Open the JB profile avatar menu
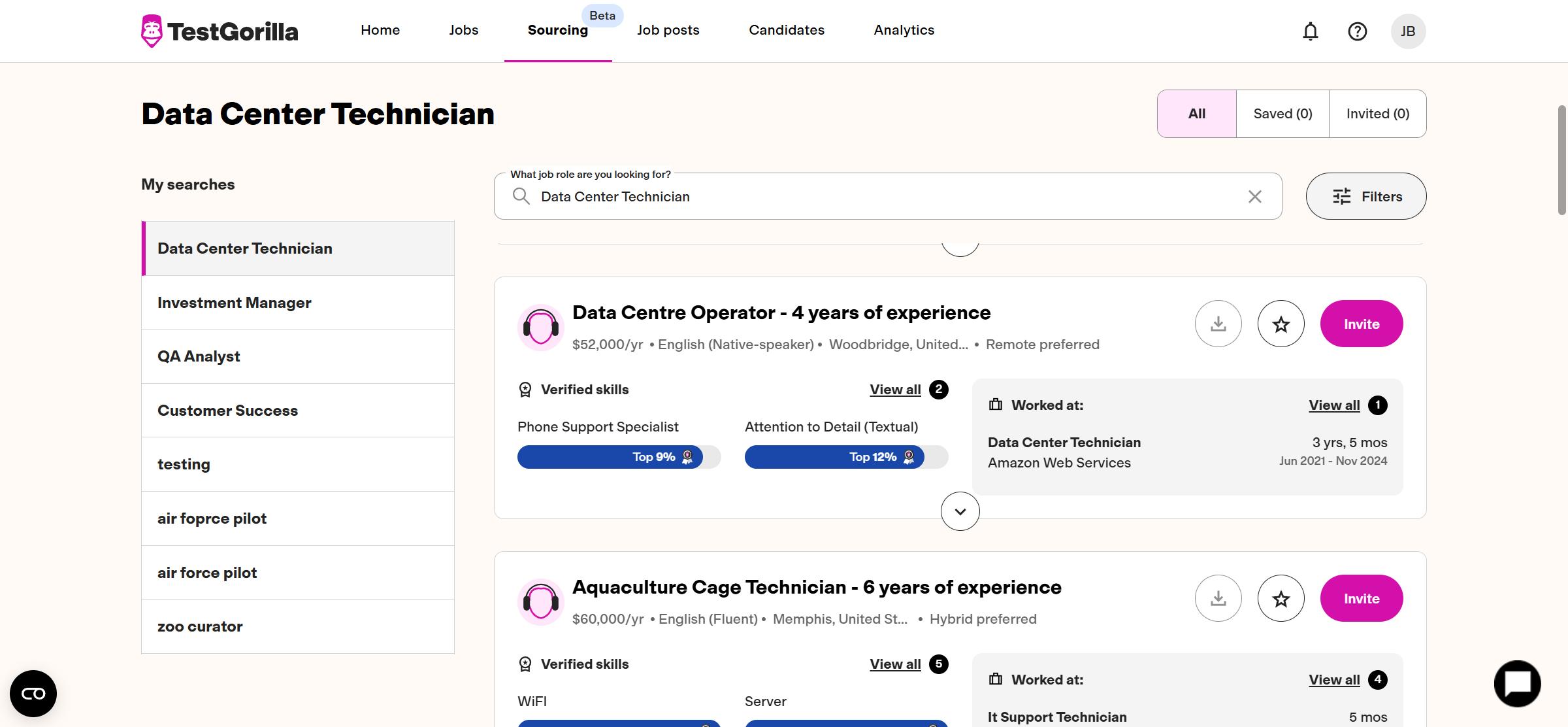Image resolution: width=1568 pixels, height=727 pixels. [x=1409, y=31]
